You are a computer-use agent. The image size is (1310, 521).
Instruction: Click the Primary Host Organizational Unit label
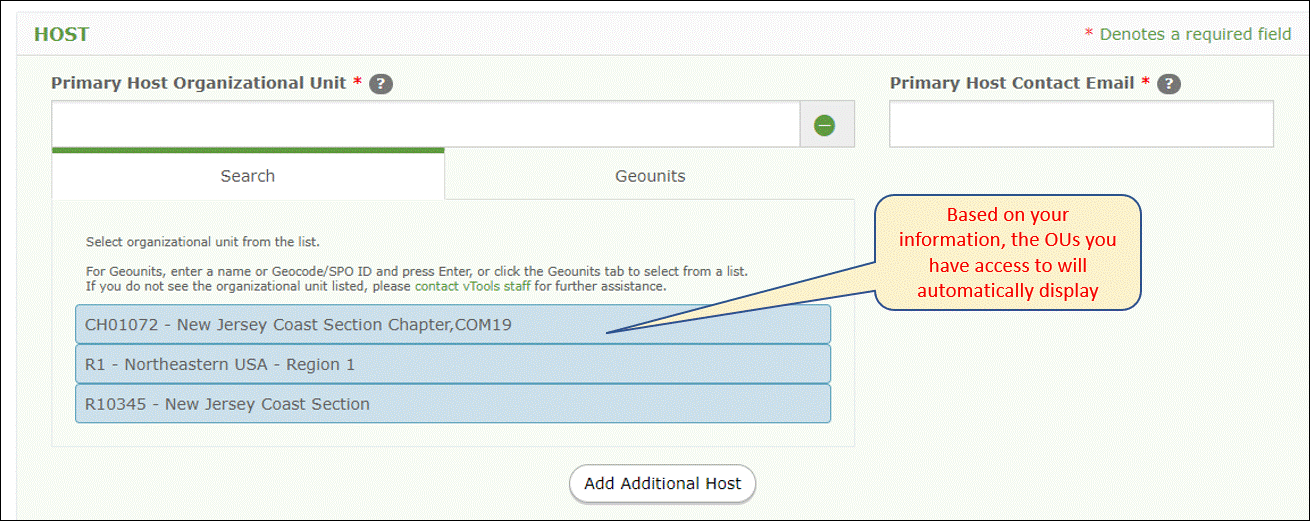(199, 83)
